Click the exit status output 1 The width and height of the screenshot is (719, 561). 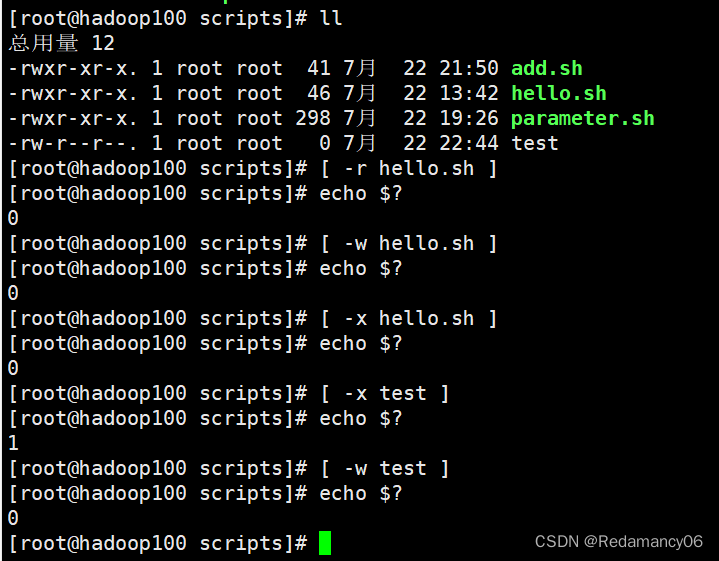point(13,443)
